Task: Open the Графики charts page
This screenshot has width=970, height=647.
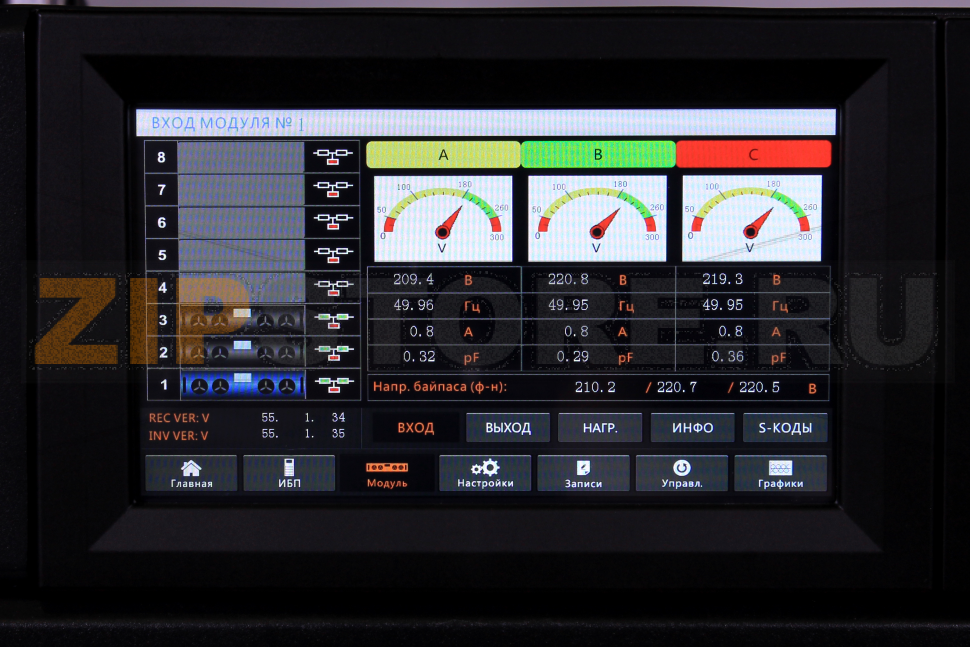Action: point(780,473)
